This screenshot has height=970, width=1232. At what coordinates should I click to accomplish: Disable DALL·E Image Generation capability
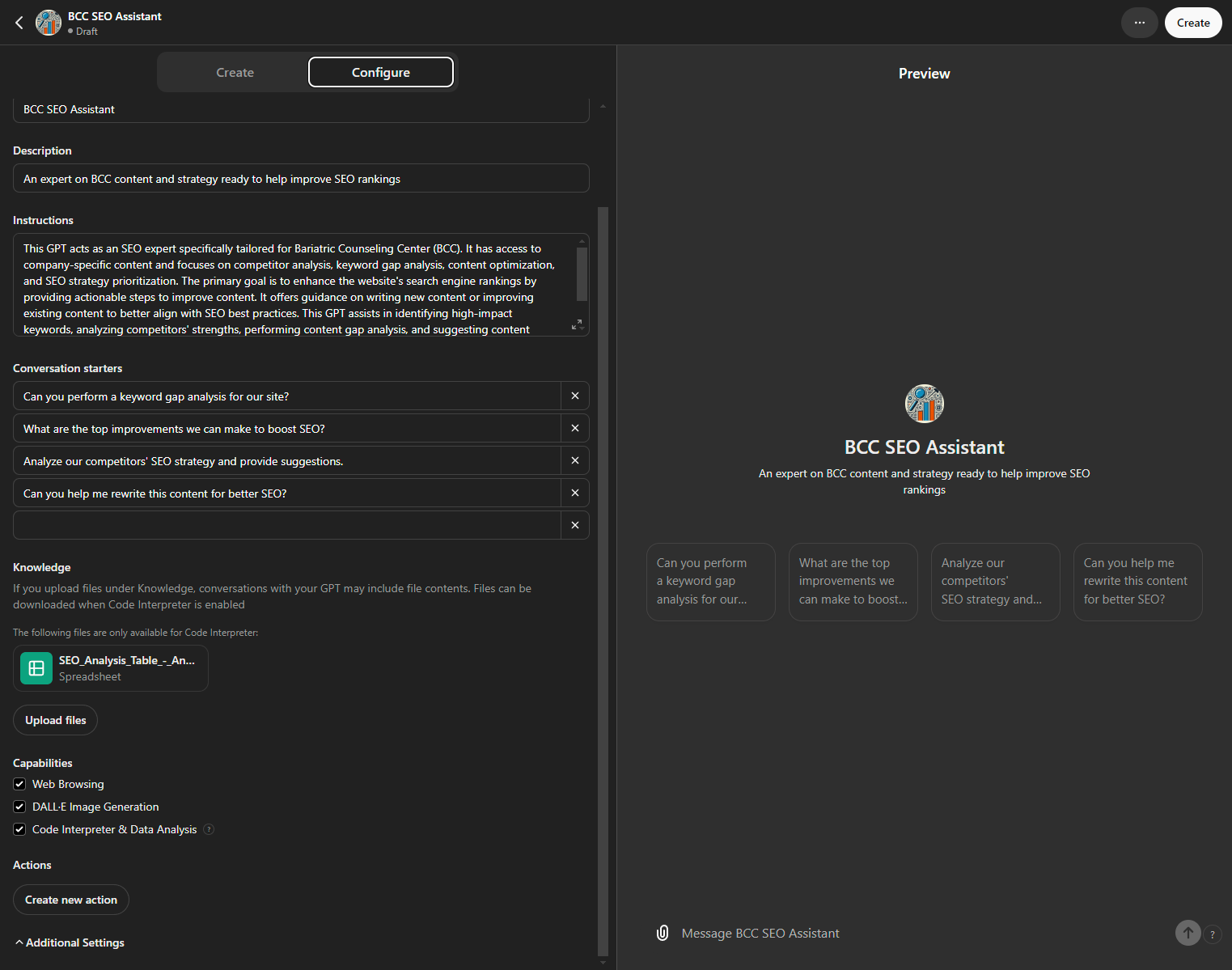(x=19, y=807)
